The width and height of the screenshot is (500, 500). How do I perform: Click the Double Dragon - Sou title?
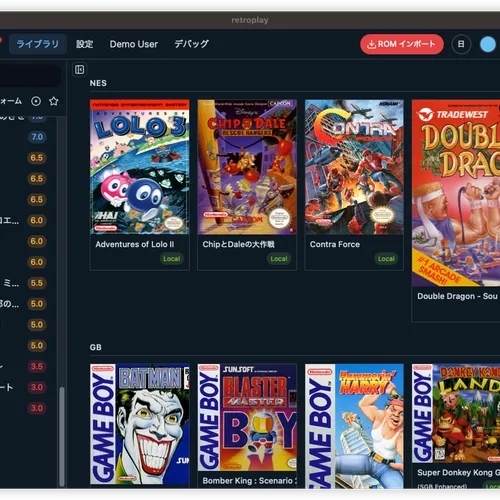click(x=457, y=296)
